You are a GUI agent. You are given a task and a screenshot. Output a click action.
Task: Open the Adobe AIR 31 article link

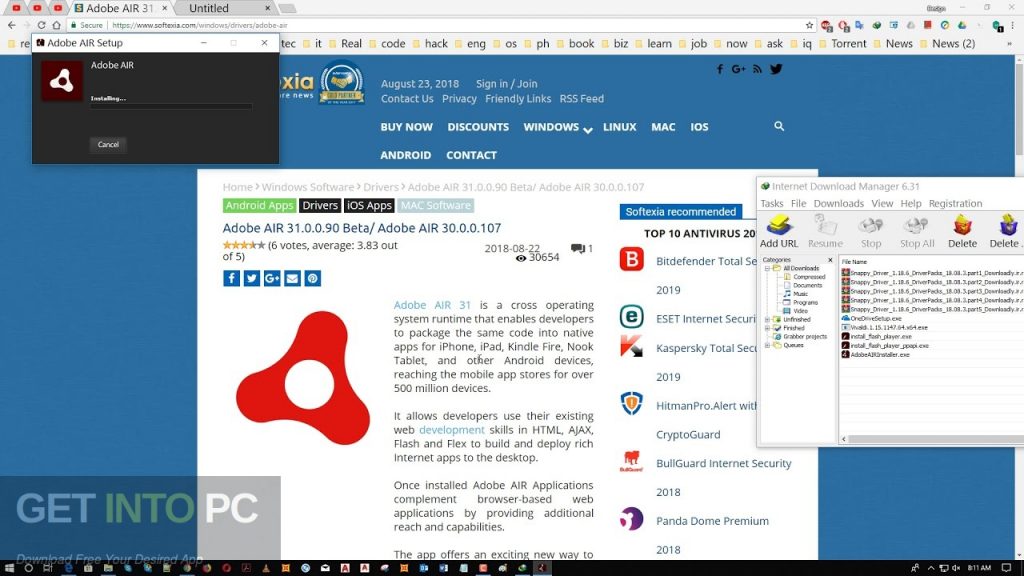(432, 305)
